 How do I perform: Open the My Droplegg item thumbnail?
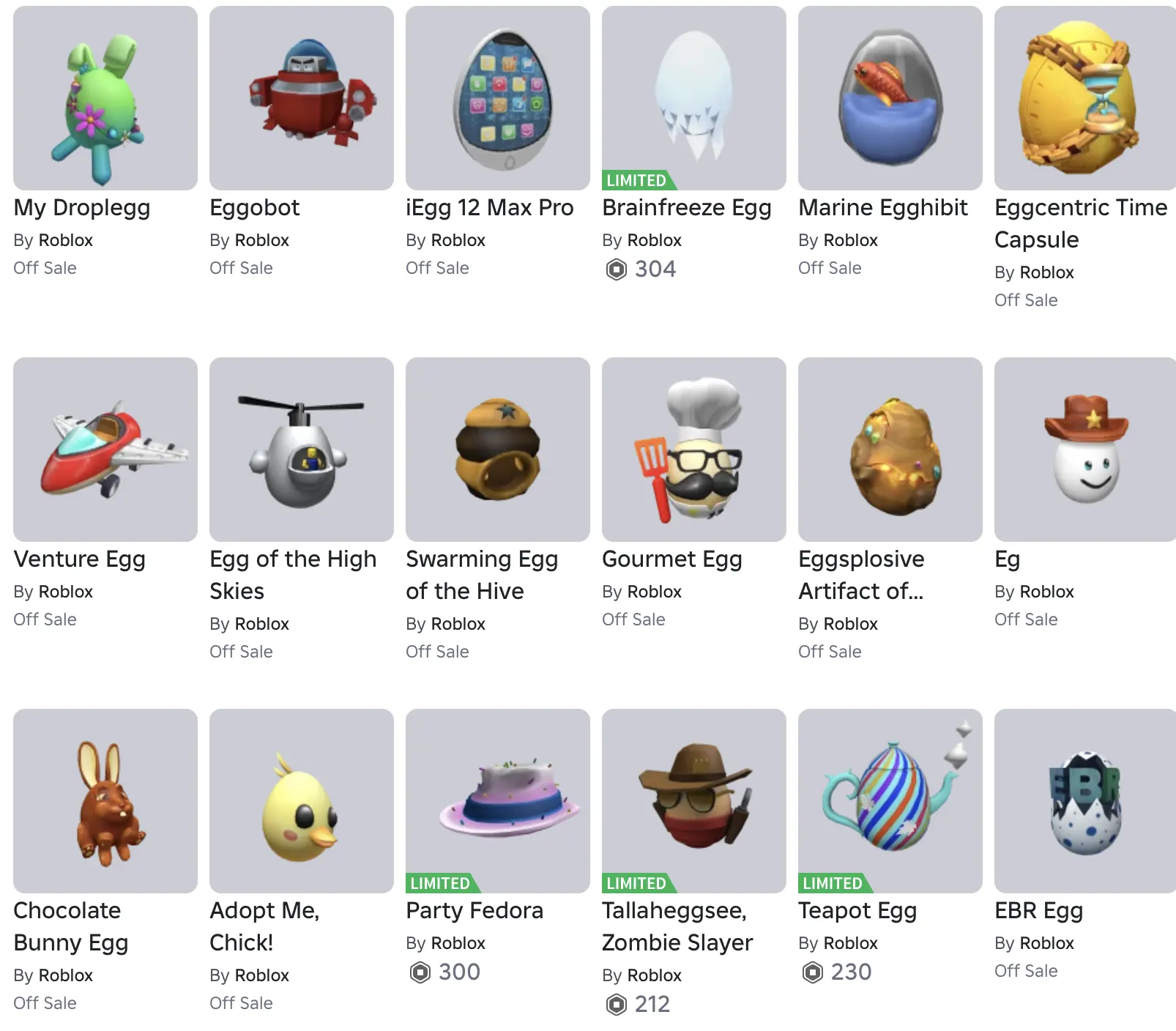pos(105,98)
